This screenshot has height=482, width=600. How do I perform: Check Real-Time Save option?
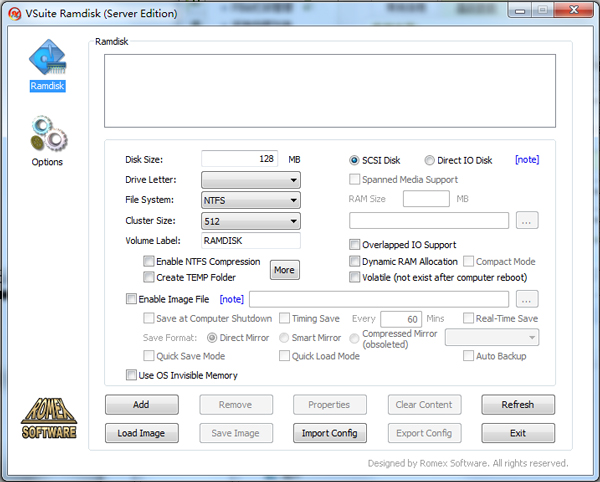468,318
